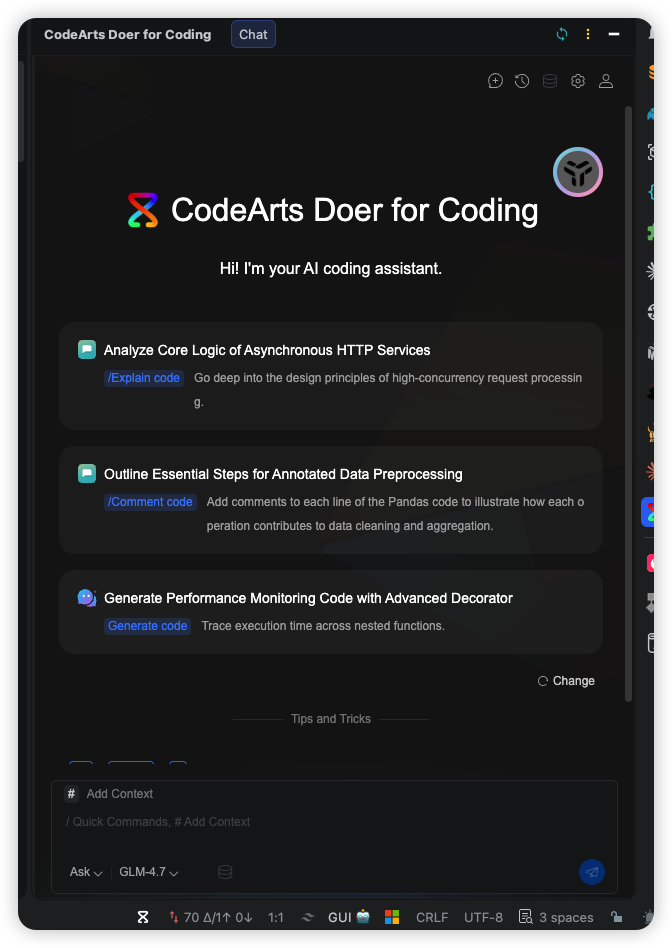Open chat history clock icon

coord(522,80)
